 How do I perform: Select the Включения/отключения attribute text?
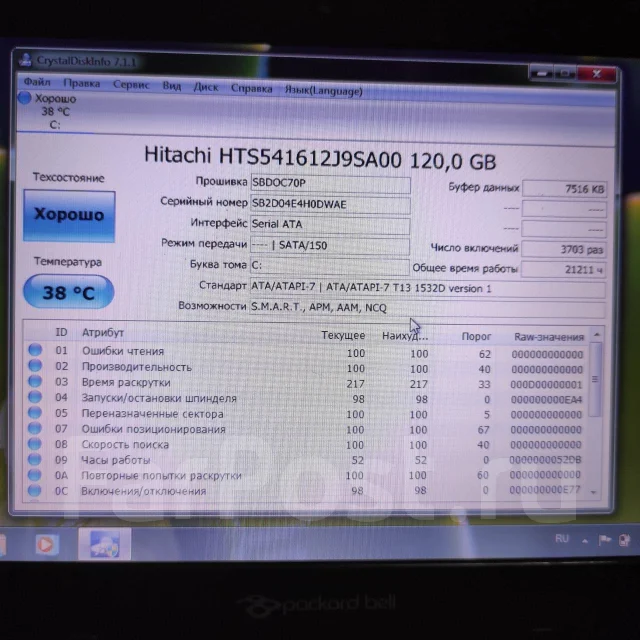[143, 491]
